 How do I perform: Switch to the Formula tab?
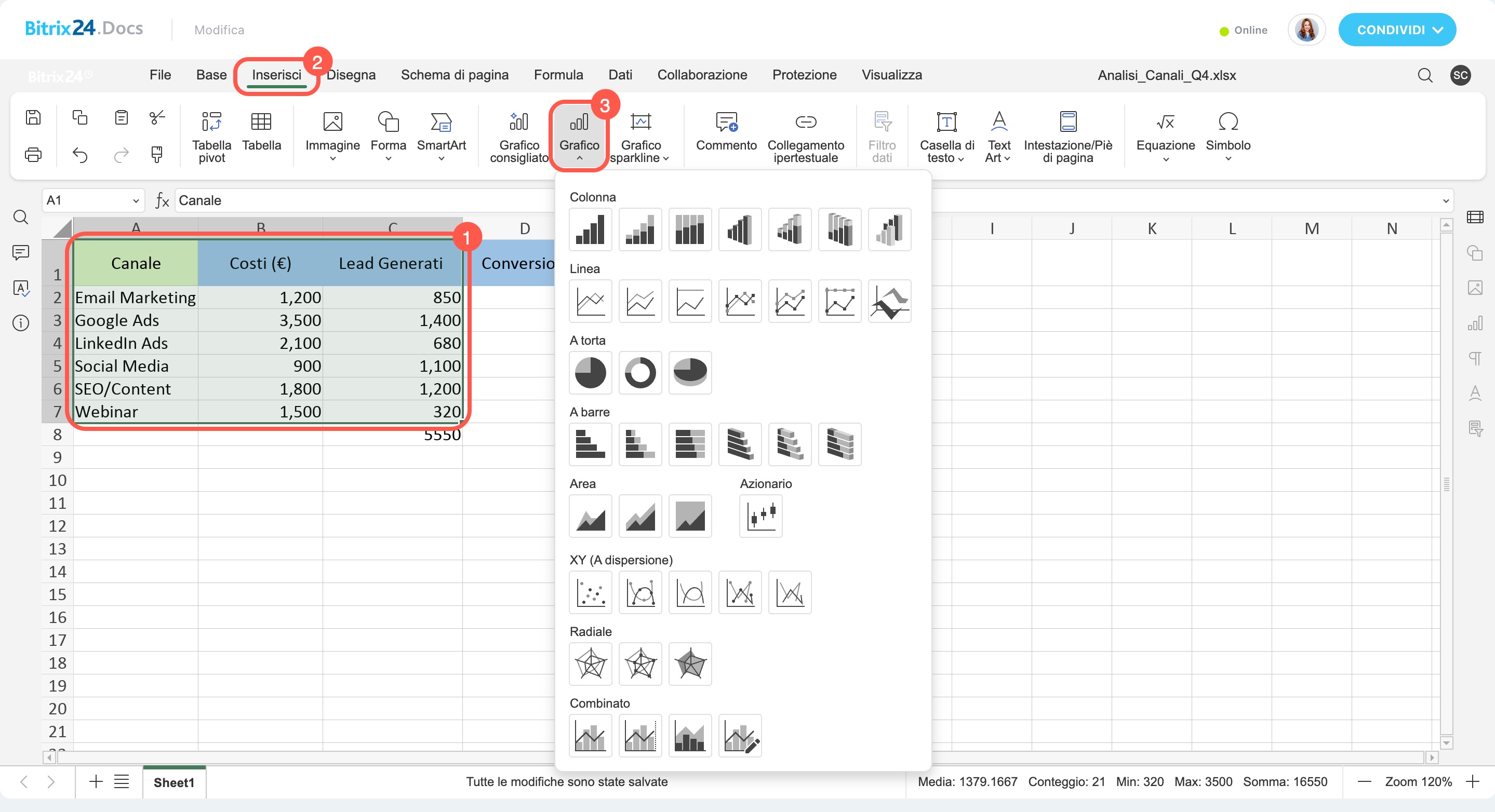[x=558, y=75]
